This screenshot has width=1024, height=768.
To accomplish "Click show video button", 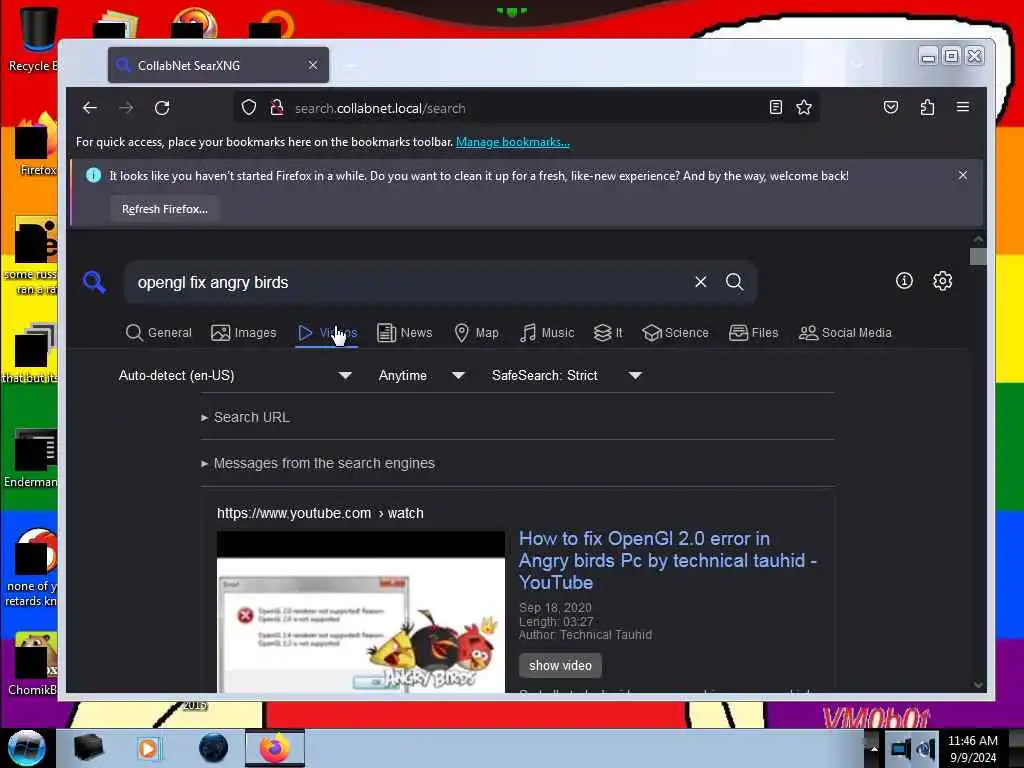I will point(560,665).
